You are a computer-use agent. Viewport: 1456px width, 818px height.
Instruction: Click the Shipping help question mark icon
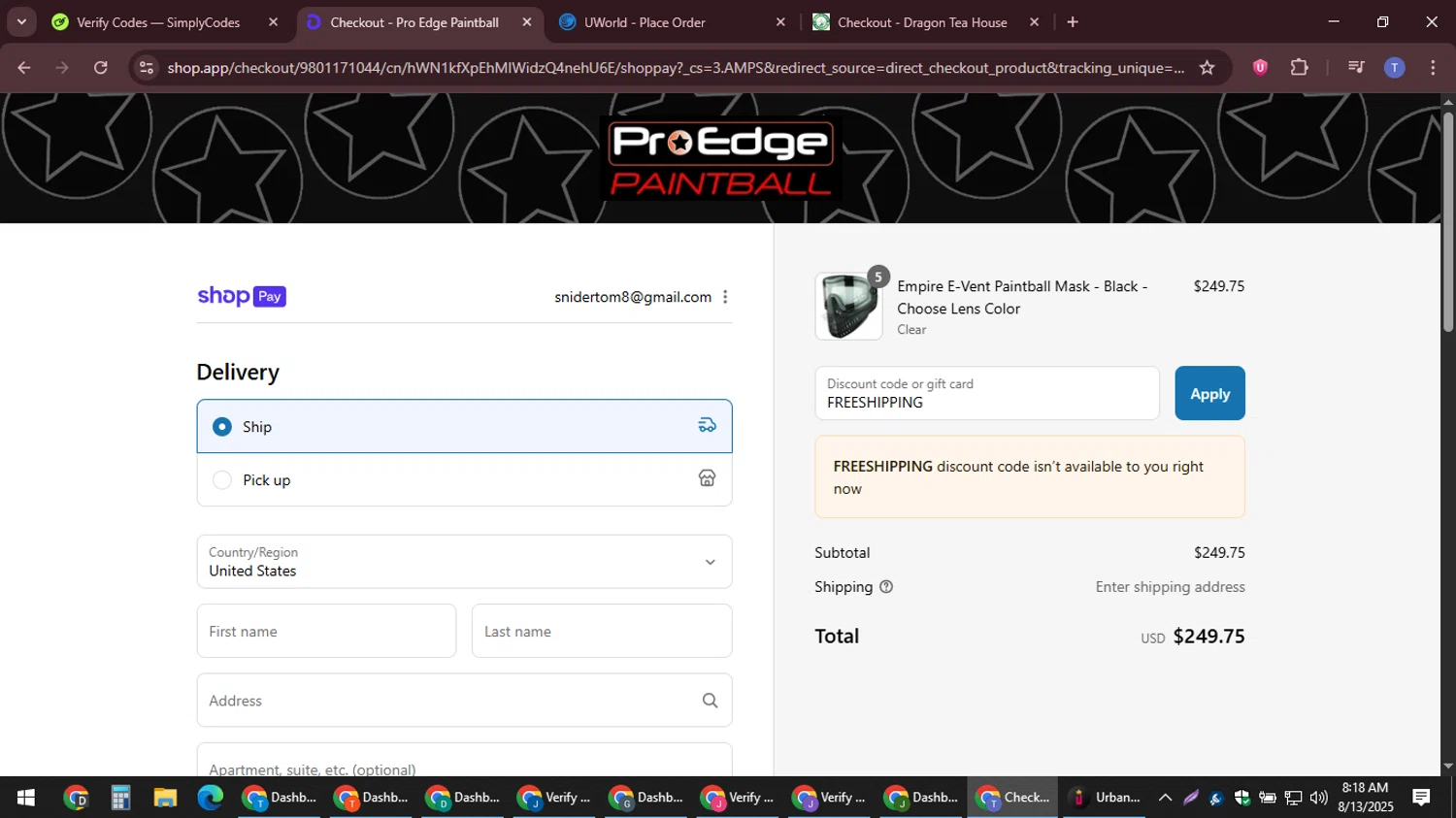[x=886, y=587]
